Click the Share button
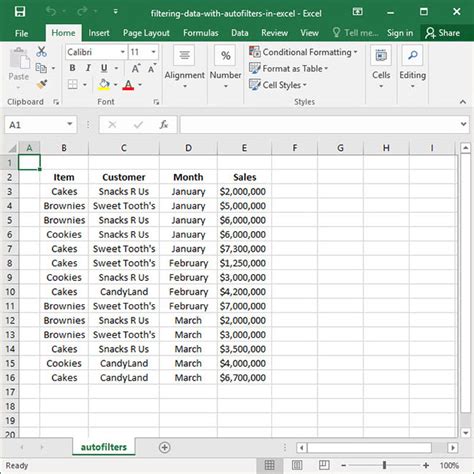The image size is (474, 474). tap(443, 33)
